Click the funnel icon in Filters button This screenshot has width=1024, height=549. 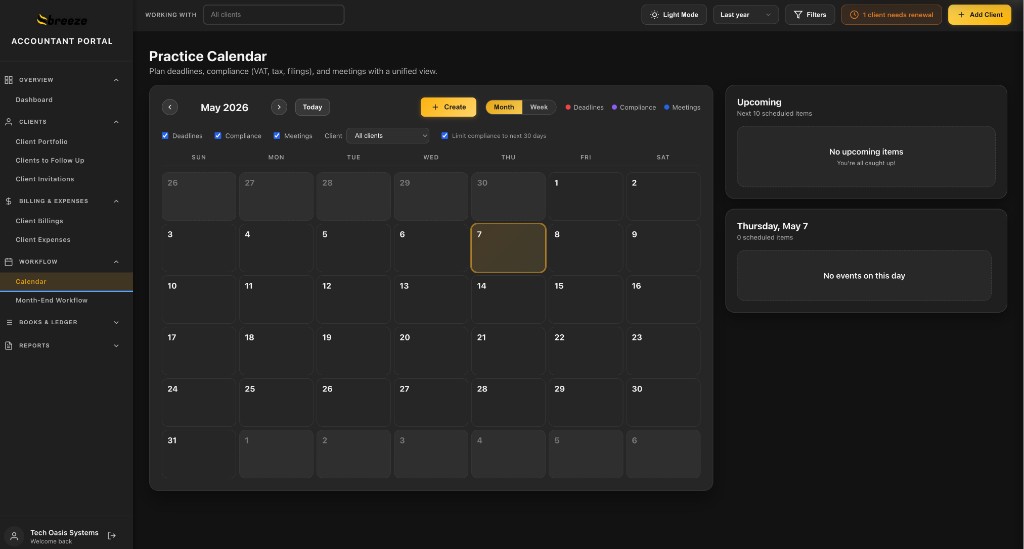coord(797,14)
